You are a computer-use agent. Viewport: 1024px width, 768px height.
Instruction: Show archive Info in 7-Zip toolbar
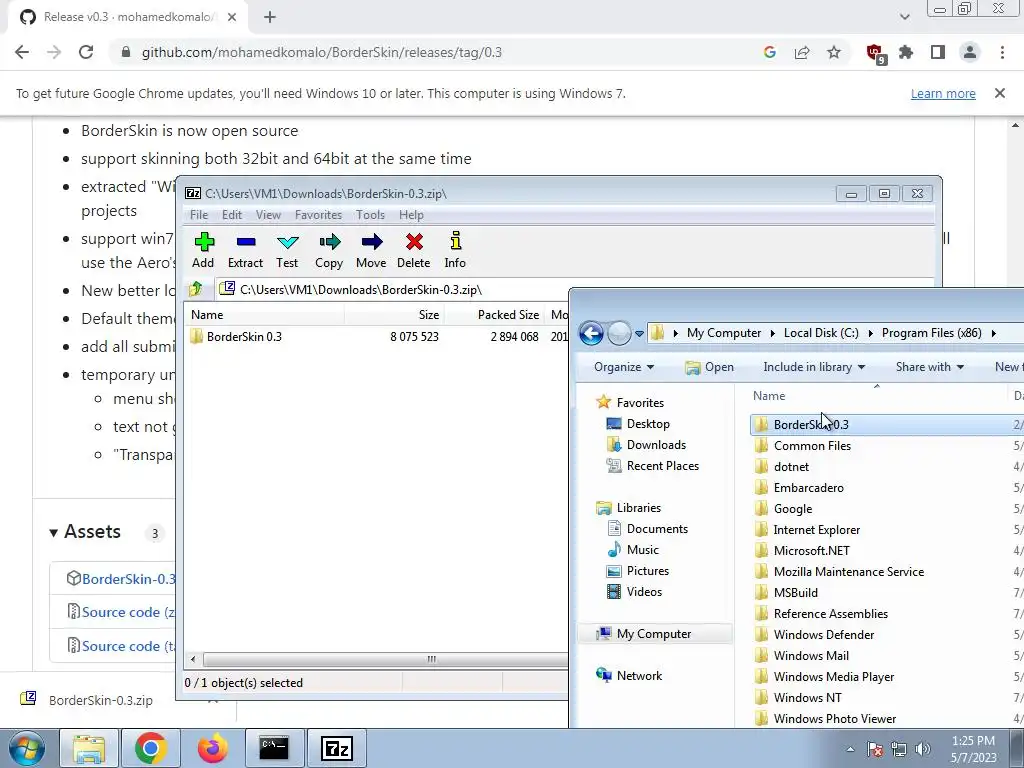[x=455, y=250]
